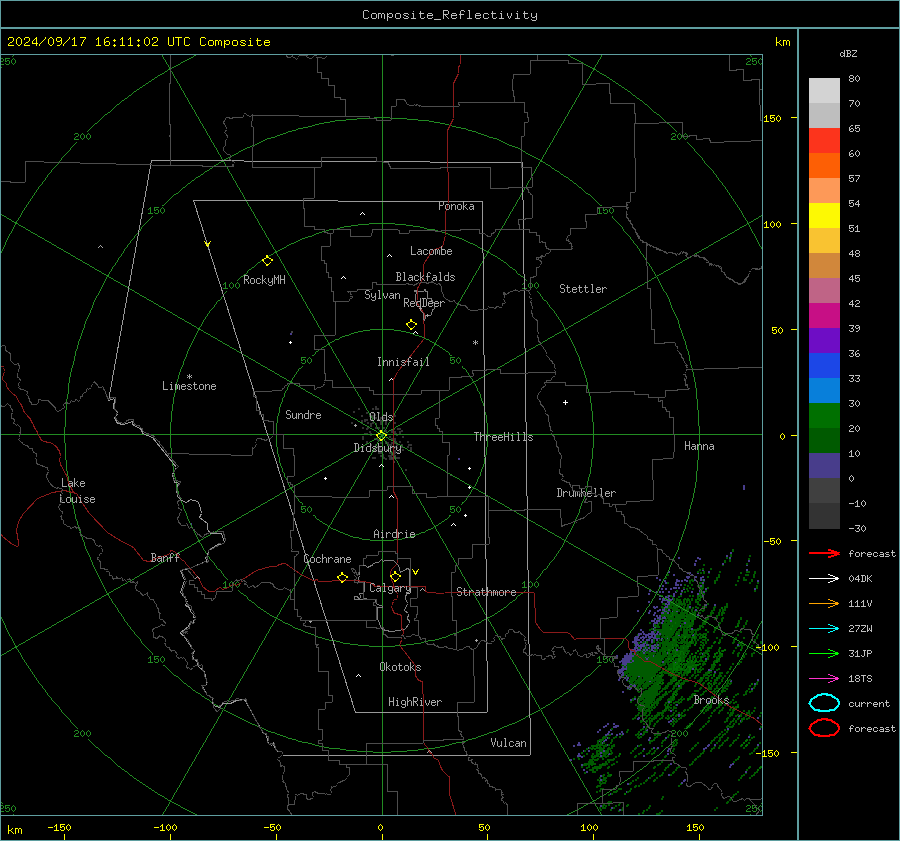Click the Hanna town label
The width and height of the screenshot is (900, 841).
[699, 446]
